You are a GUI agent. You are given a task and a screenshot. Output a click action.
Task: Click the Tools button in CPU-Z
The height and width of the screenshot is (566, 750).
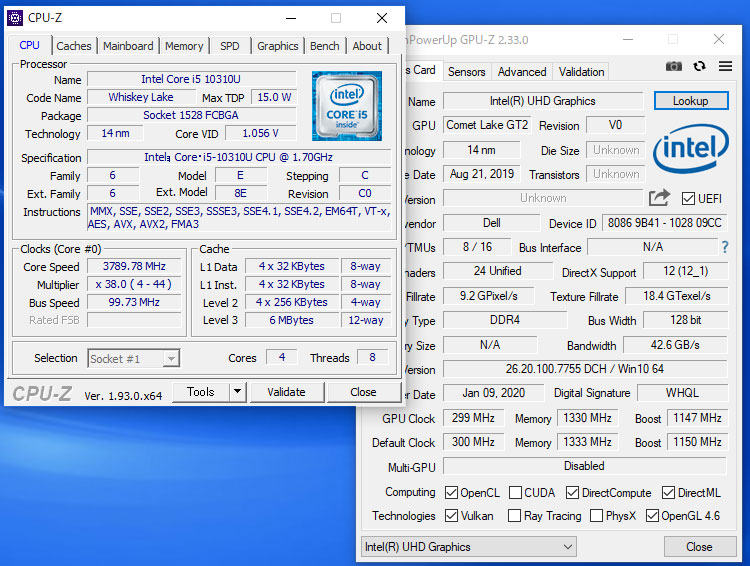tap(200, 392)
